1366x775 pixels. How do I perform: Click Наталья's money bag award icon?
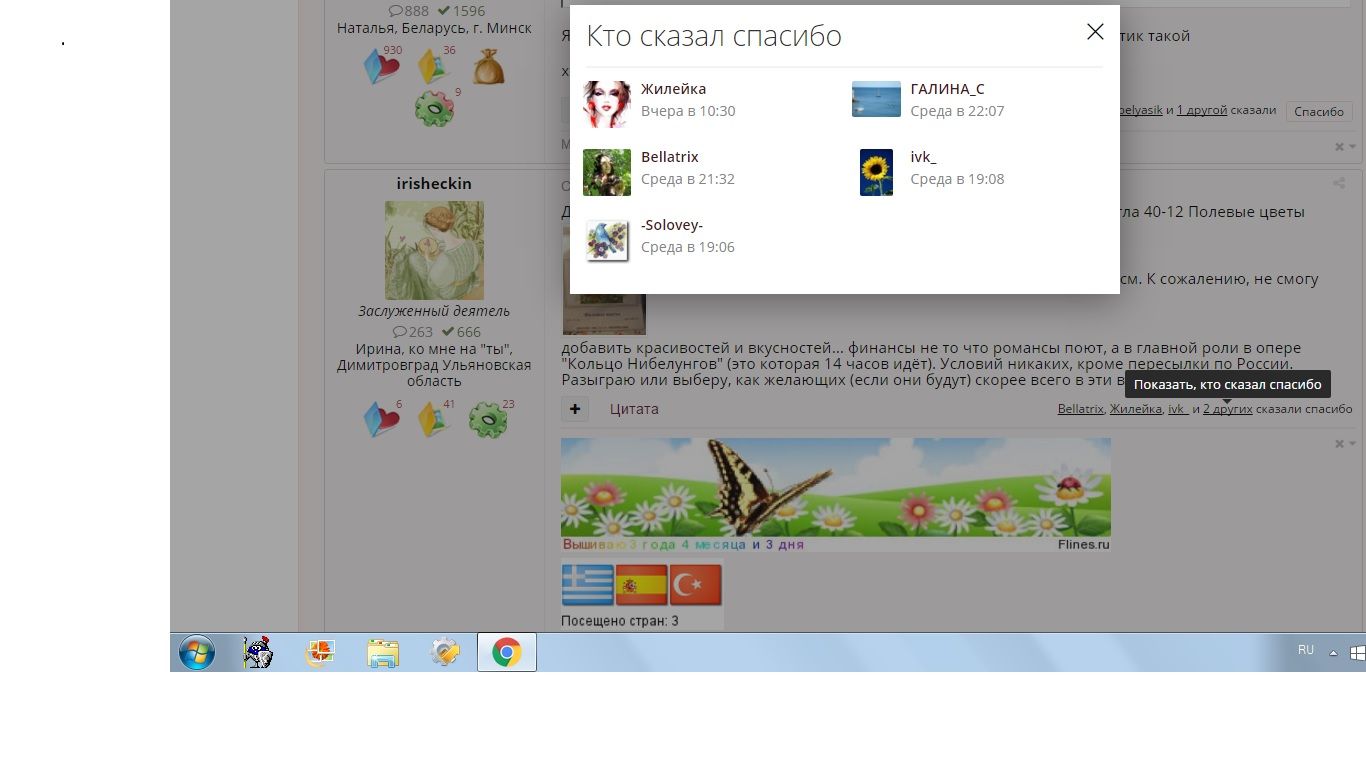(489, 67)
